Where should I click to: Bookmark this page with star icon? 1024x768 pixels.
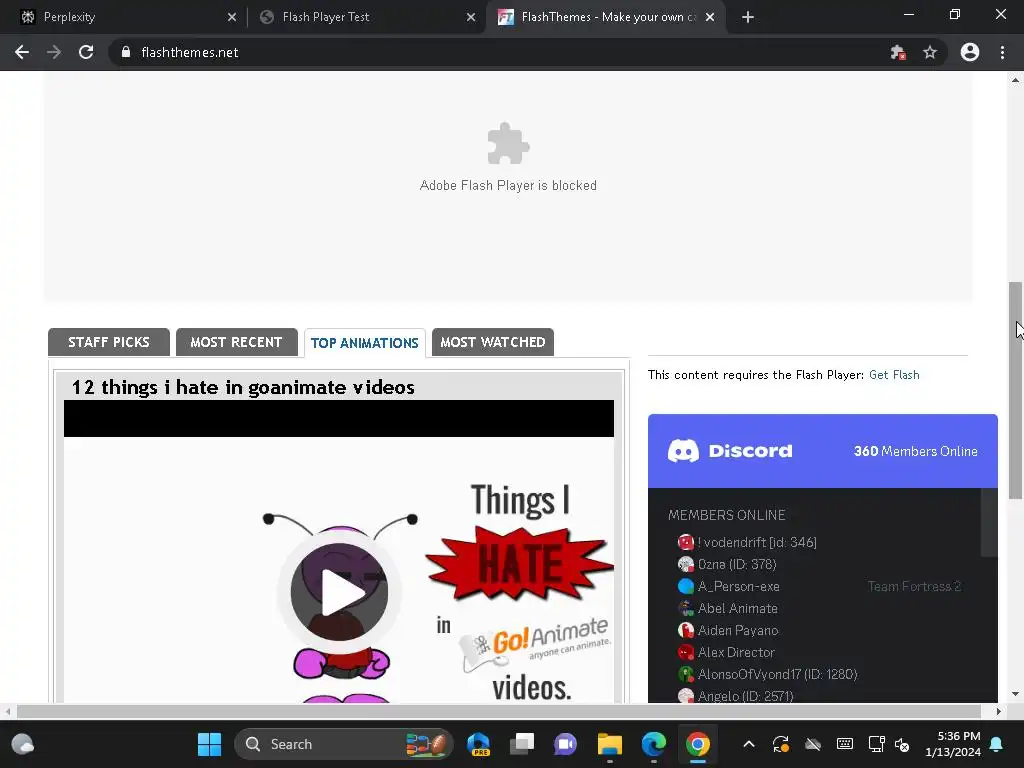(930, 52)
